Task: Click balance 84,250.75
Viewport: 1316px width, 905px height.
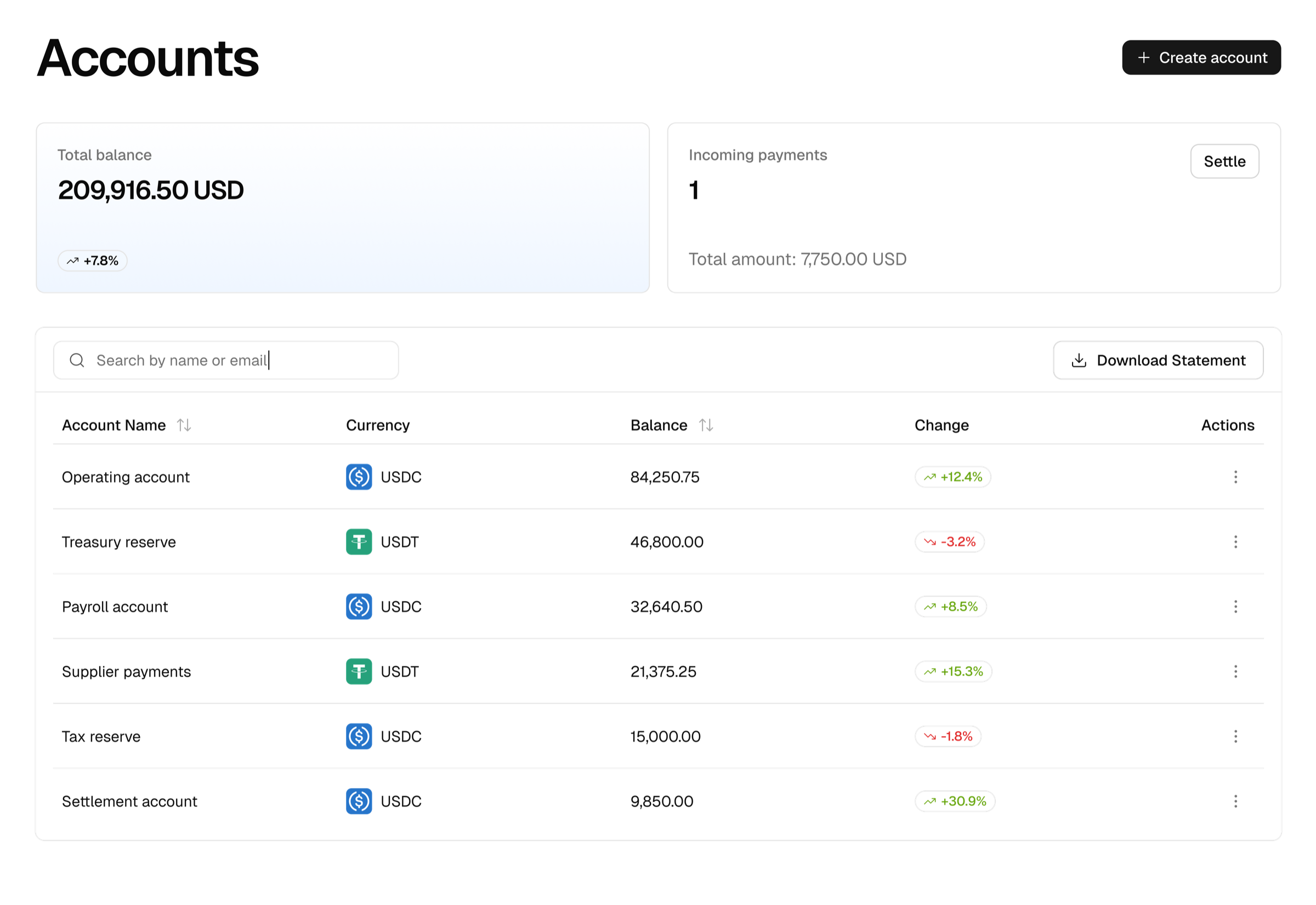Action: (665, 477)
